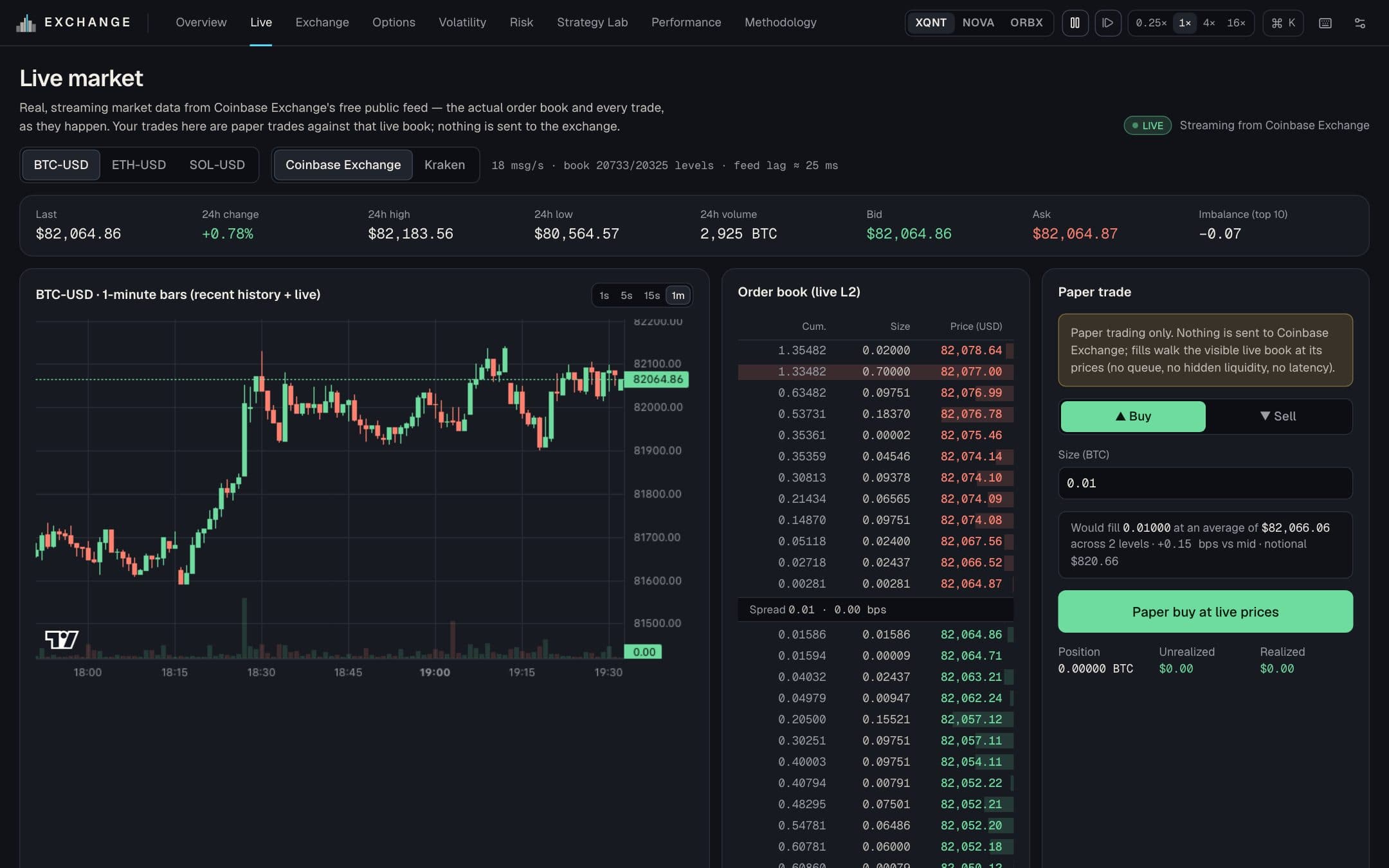This screenshot has width=1389, height=868.
Task: Click the Spread 0.01 row
Action: pos(875,610)
